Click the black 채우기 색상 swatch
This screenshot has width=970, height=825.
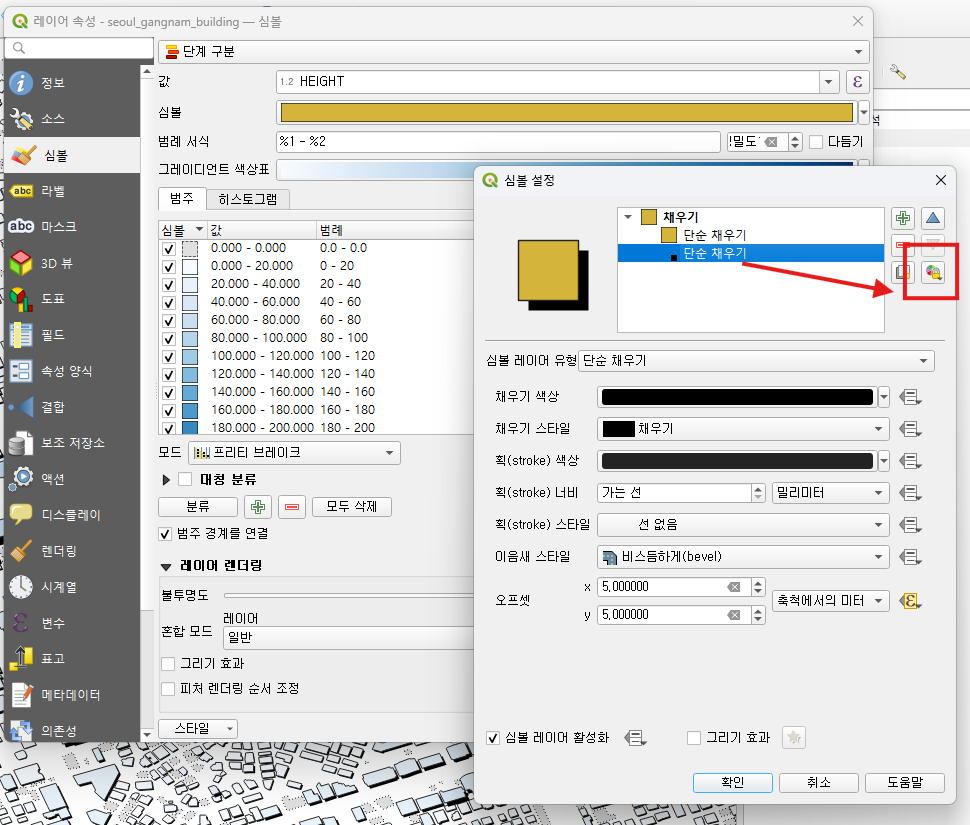tap(737, 397)
